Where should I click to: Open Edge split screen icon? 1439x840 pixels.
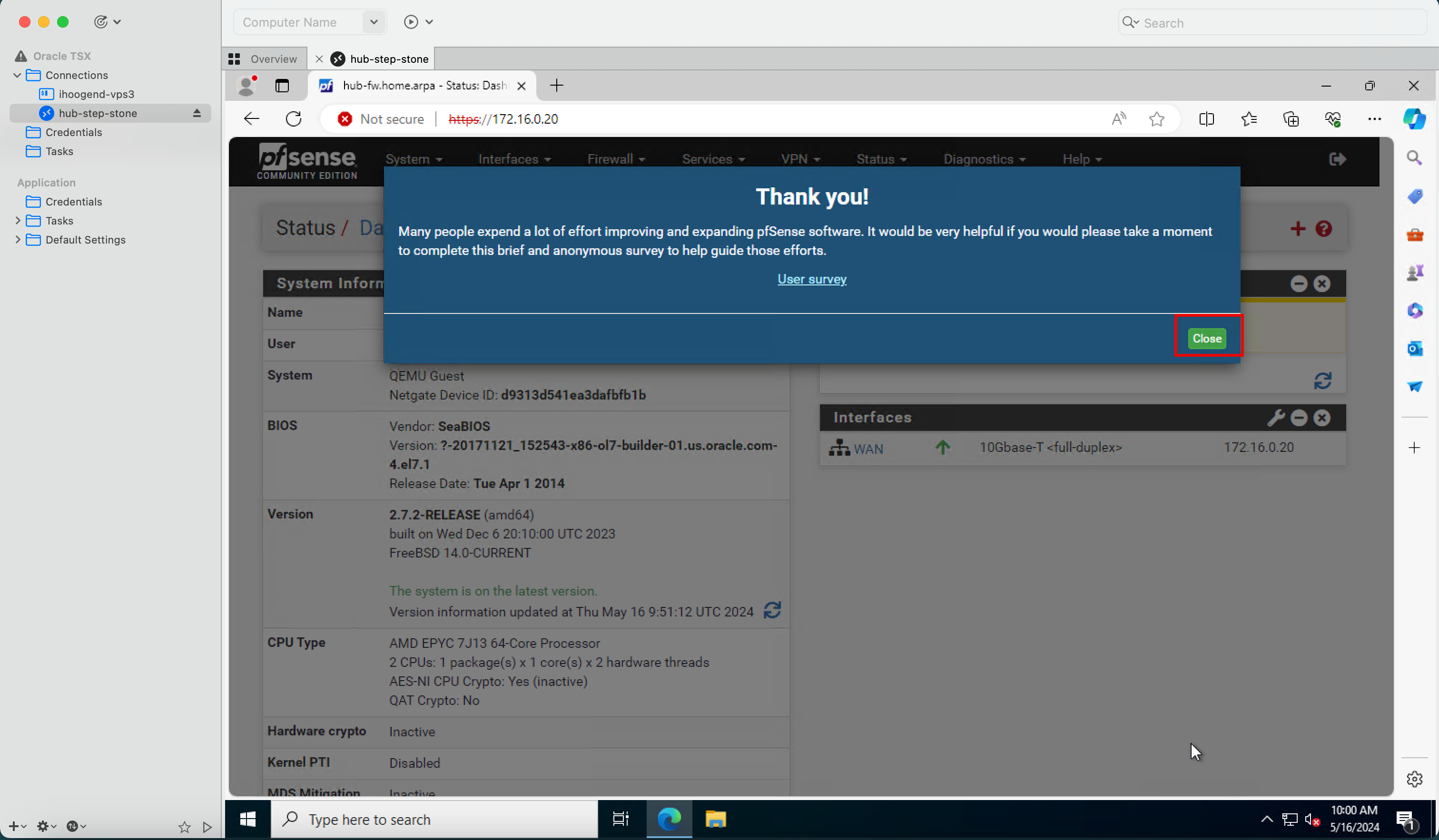1206,119
